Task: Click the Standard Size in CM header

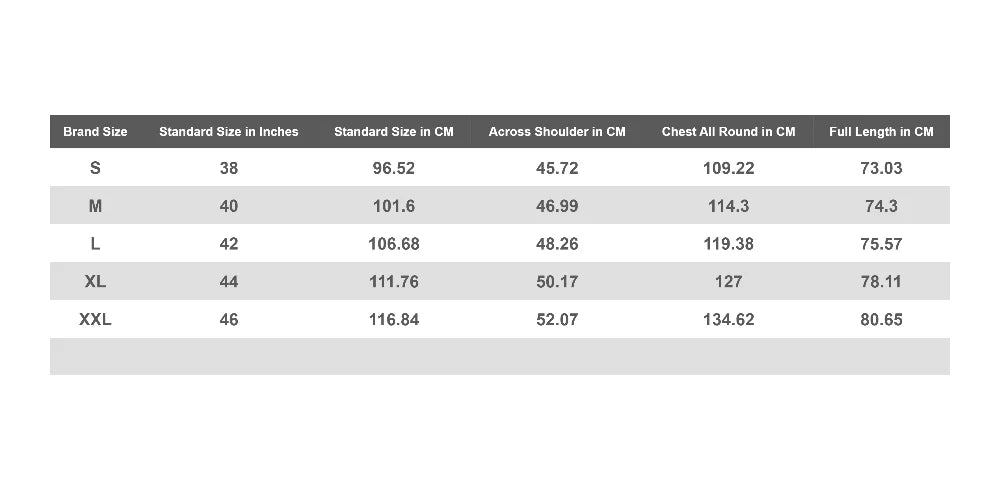Action: coord(393,131)
